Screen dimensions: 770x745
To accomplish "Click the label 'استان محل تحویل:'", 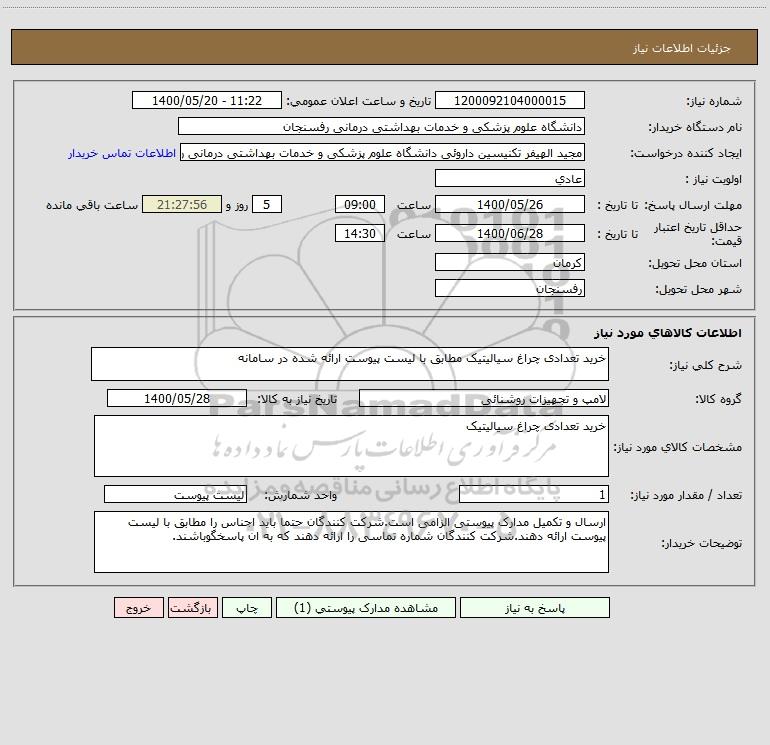I will pos(695,263).
